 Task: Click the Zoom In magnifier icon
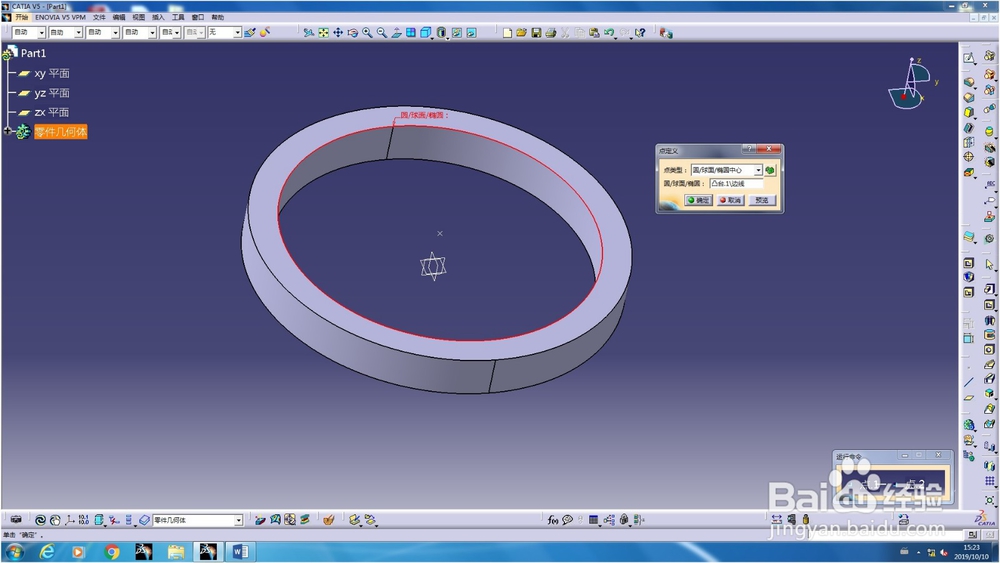point(367,33)
